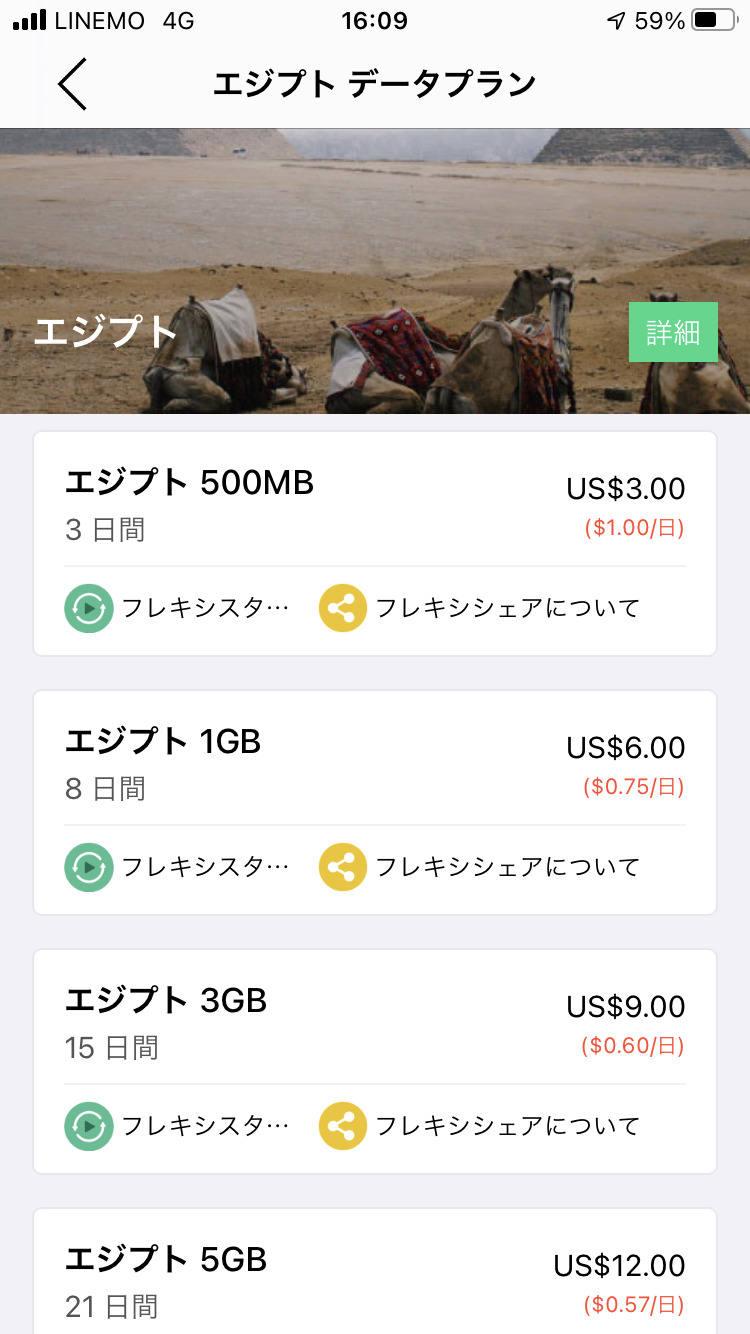This screenshot has width=750, height=1334.
Task: Tap yellow share icon in 500MB plan
Action: tap(343, 608)
